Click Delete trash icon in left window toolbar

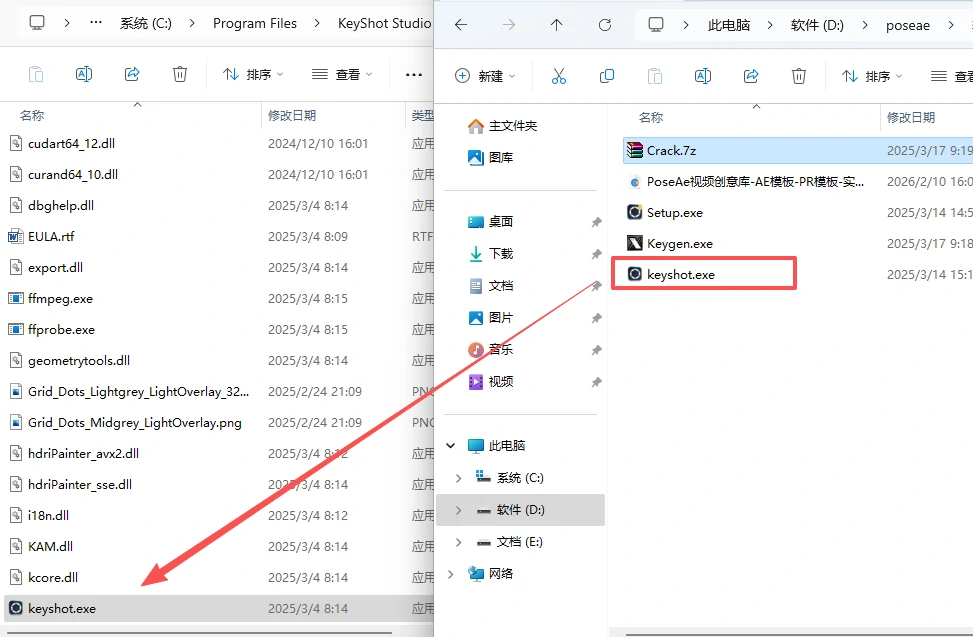pos(179,74)
